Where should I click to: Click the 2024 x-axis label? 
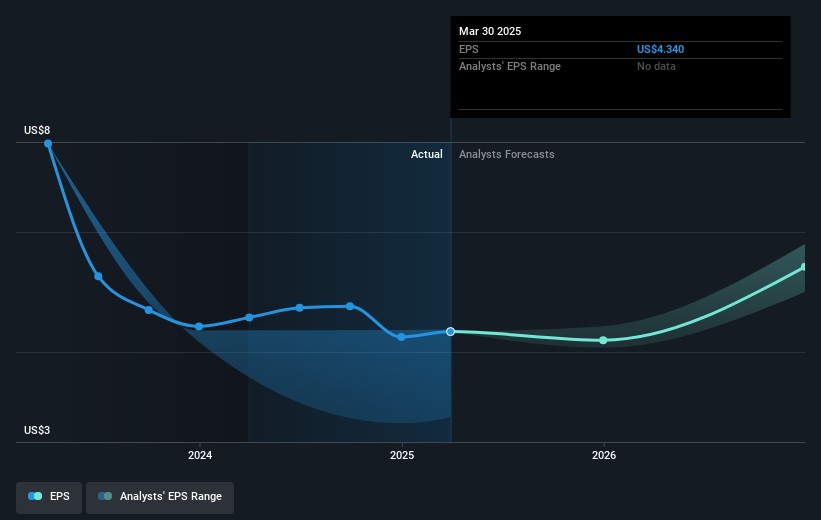coord(199,455)
